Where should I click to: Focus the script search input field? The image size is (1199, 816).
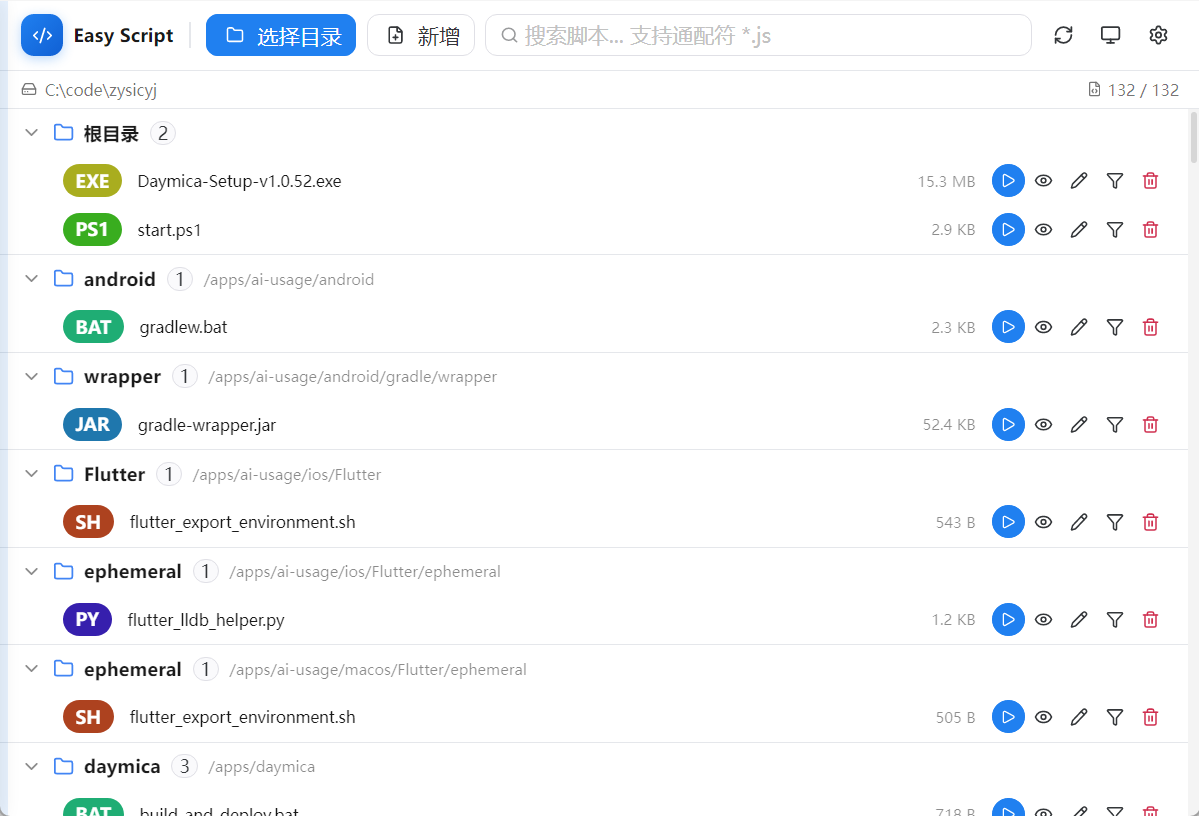759,35
